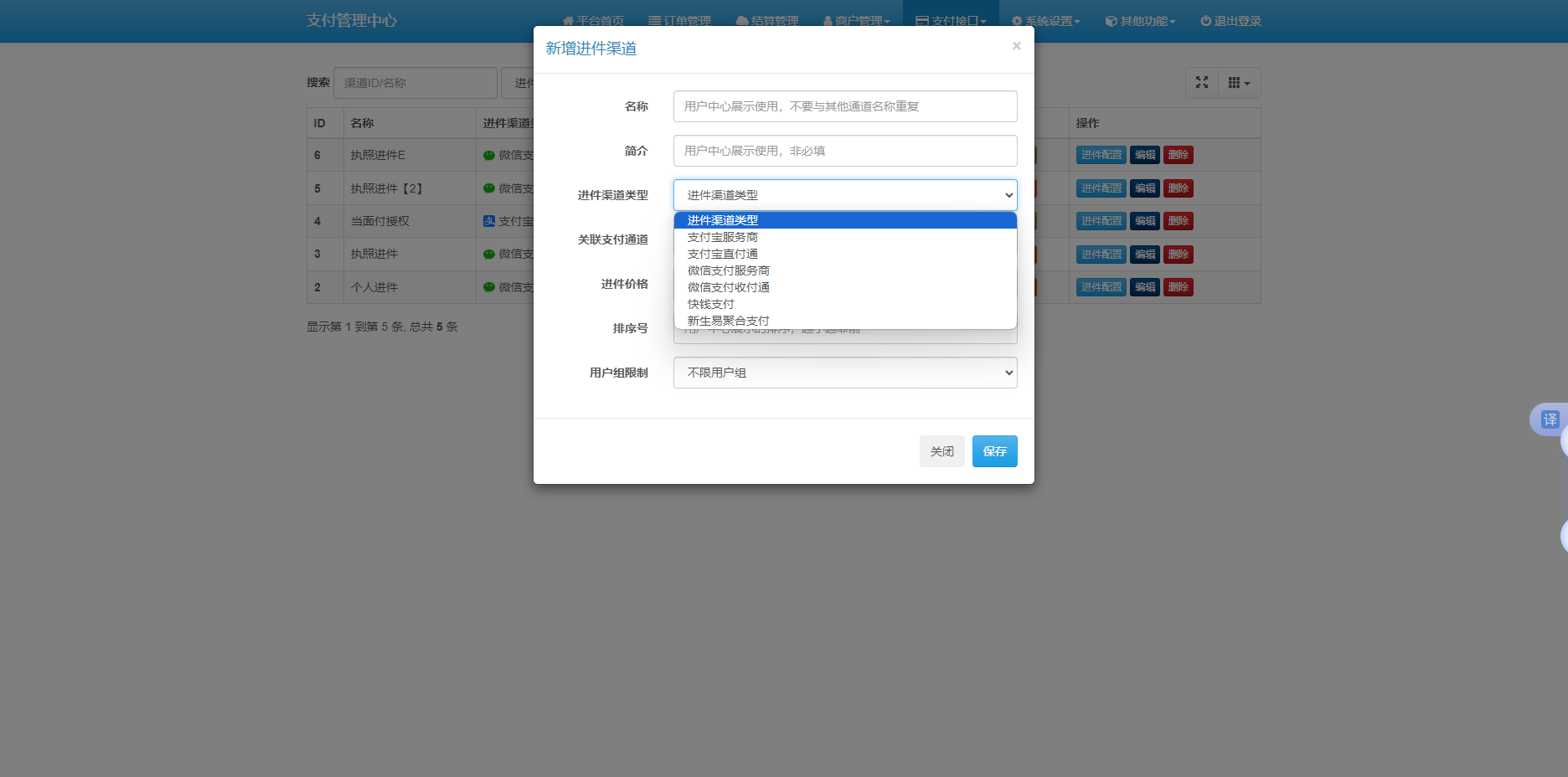Click the 名称 input field
The width and height of the screenshot is (1568, 777).
845,106
